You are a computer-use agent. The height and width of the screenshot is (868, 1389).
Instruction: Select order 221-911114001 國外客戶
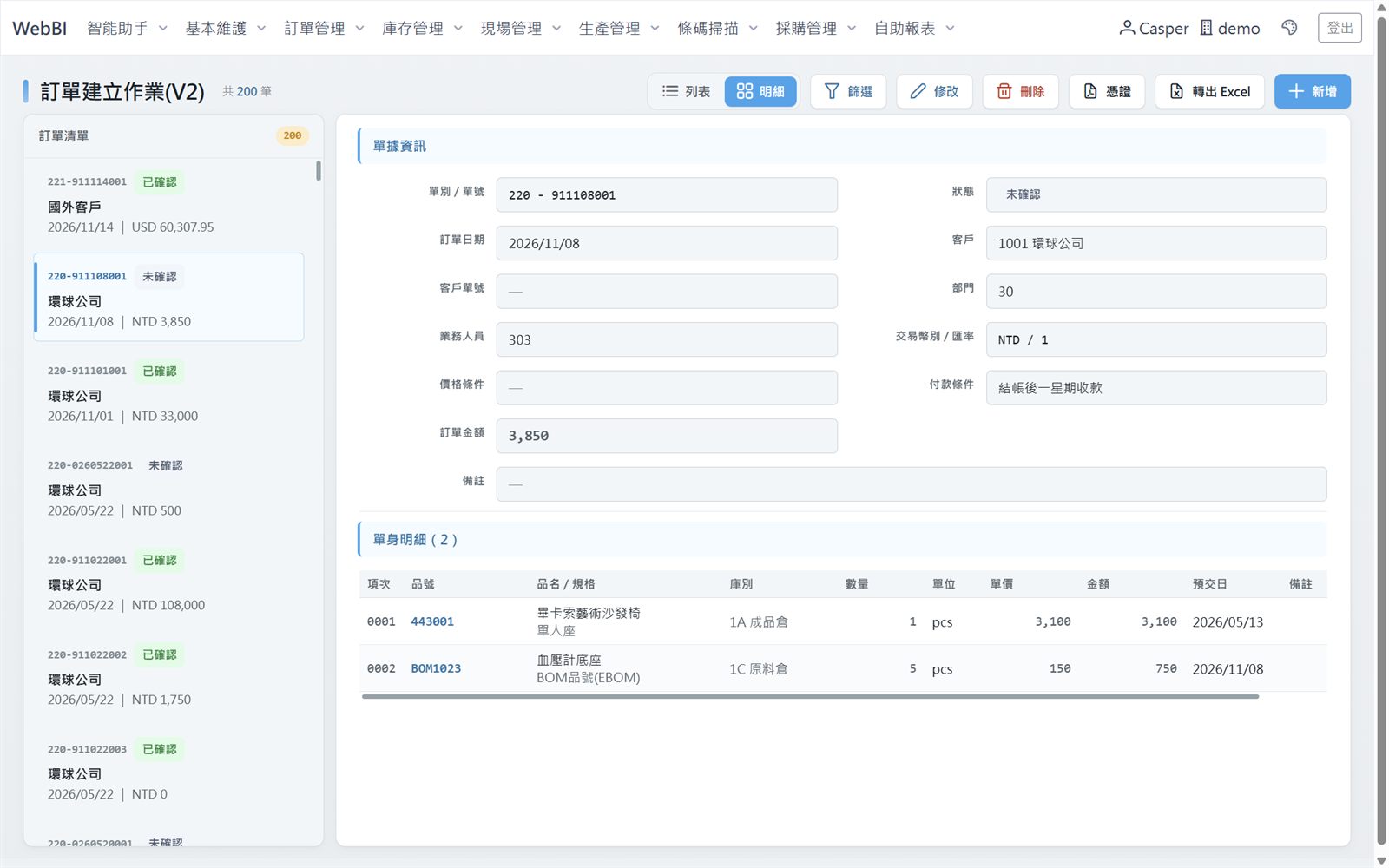(168, 205)
